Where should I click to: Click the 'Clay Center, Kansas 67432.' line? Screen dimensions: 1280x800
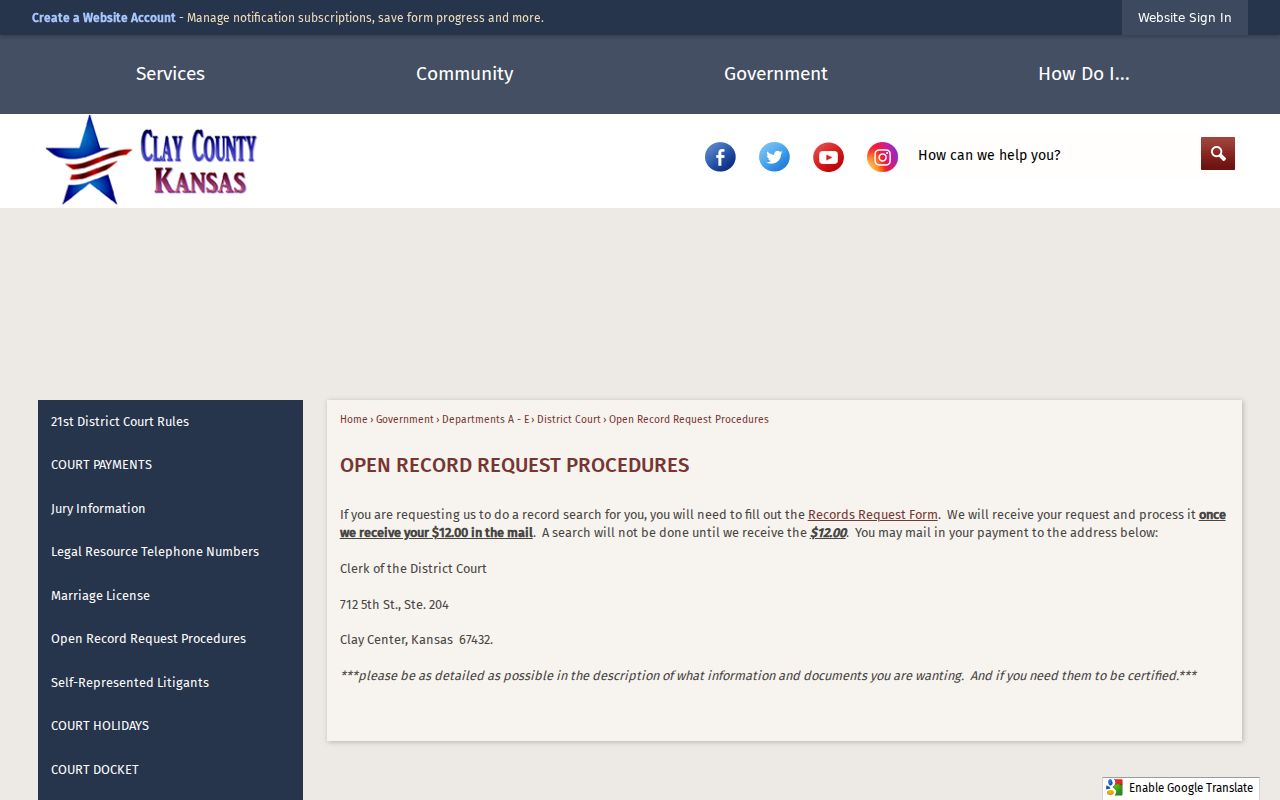pos(417,640)
